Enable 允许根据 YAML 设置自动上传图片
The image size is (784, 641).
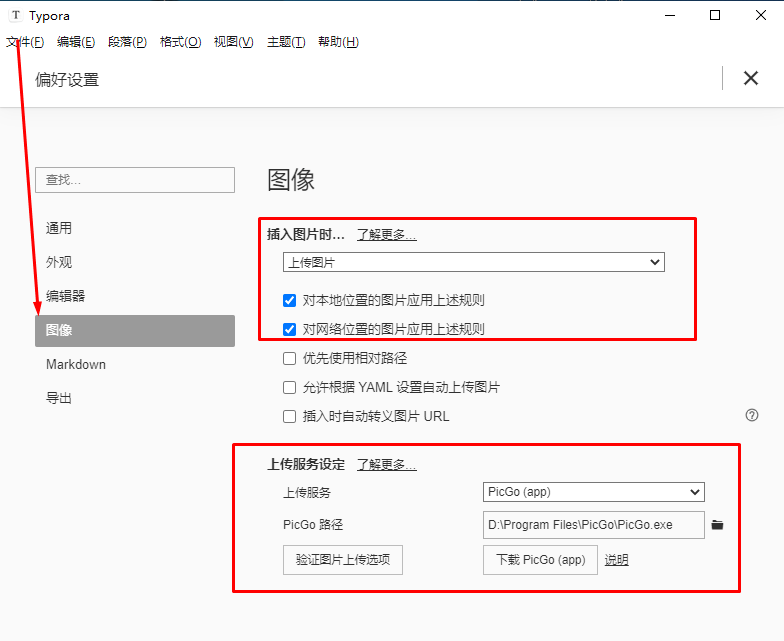pos(290,388)
